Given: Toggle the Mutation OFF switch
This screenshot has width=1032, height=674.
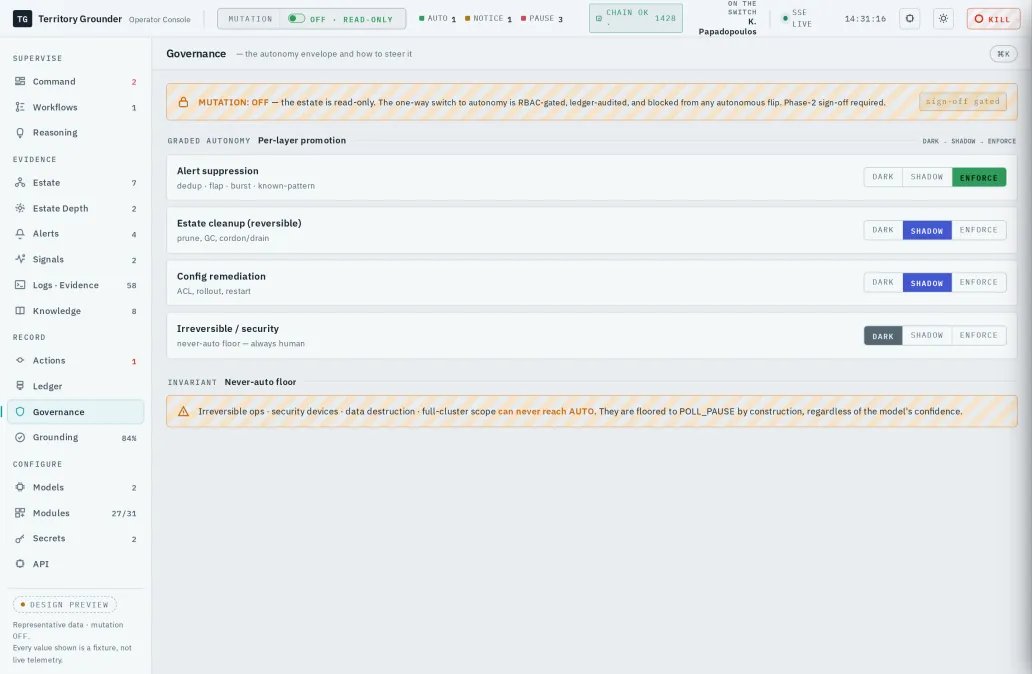Looking at the screenshot, I should click(296, 18).
